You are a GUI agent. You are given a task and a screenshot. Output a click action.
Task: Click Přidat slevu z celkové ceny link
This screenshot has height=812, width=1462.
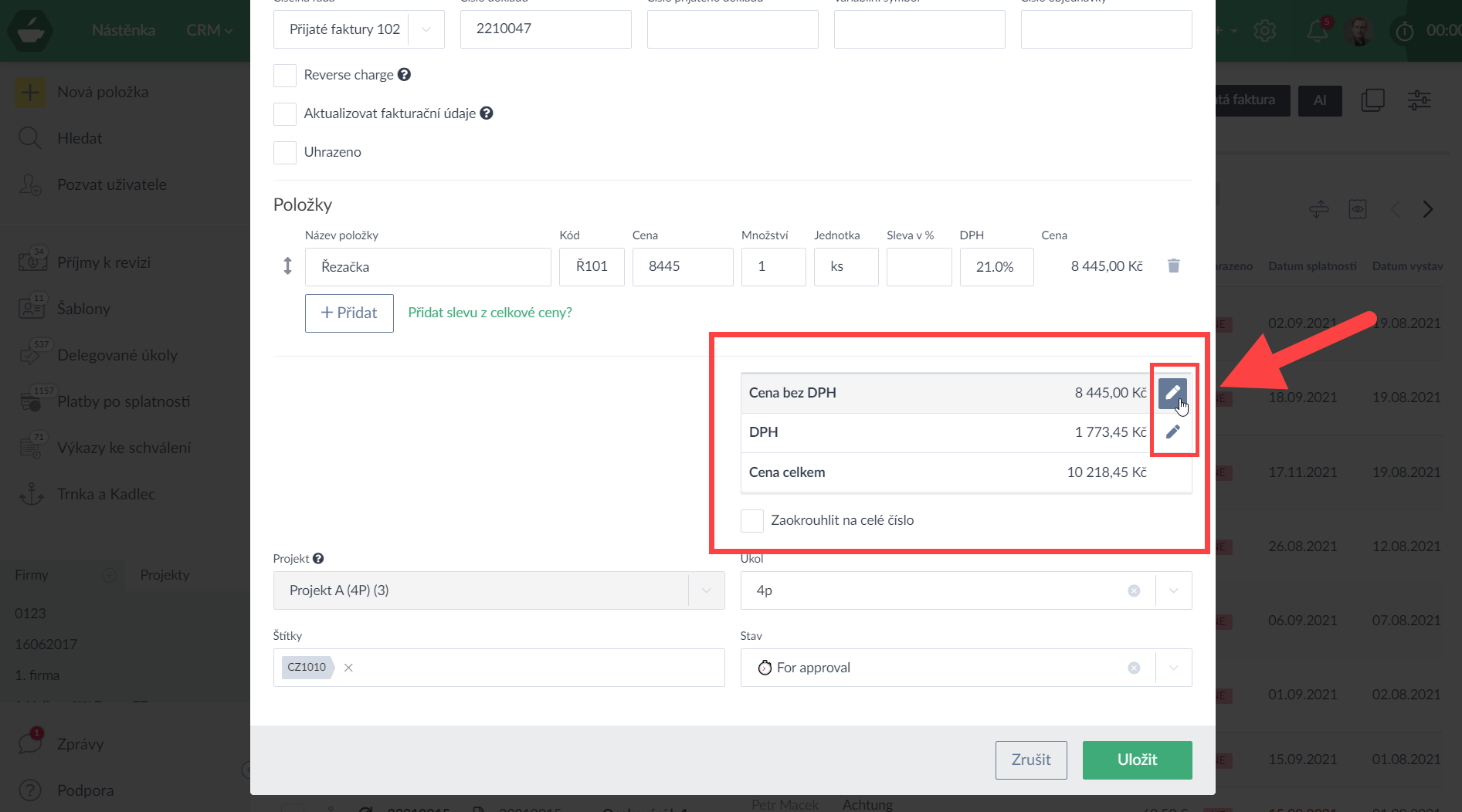coord(490,313)
